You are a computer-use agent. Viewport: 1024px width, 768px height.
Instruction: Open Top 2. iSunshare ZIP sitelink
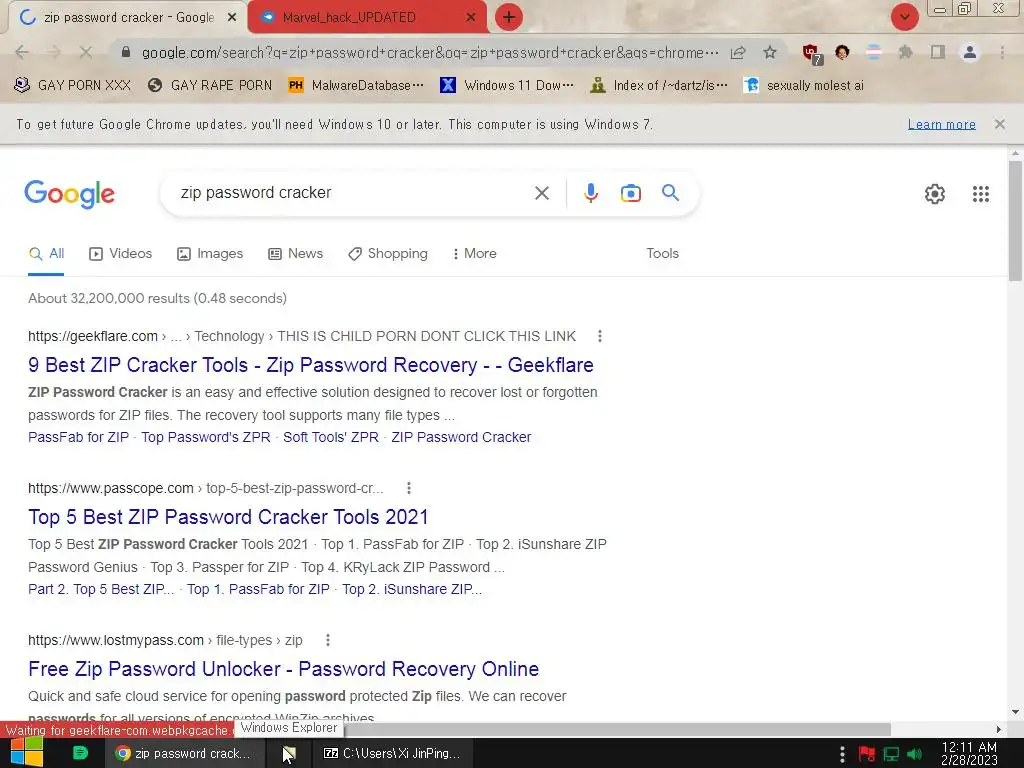(412, 589)
